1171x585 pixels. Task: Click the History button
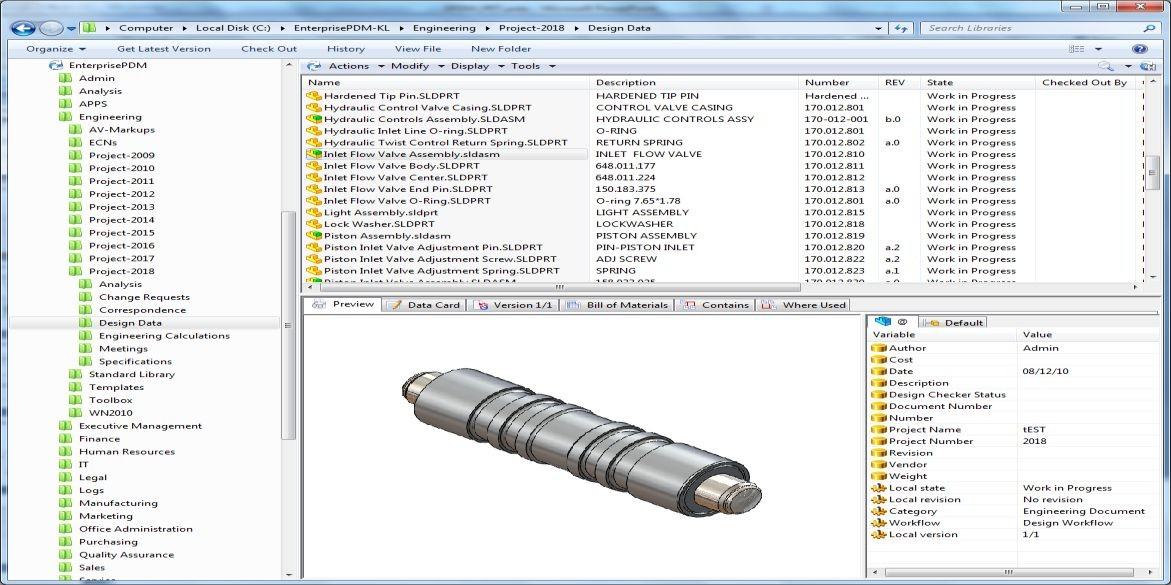[346, 49]
